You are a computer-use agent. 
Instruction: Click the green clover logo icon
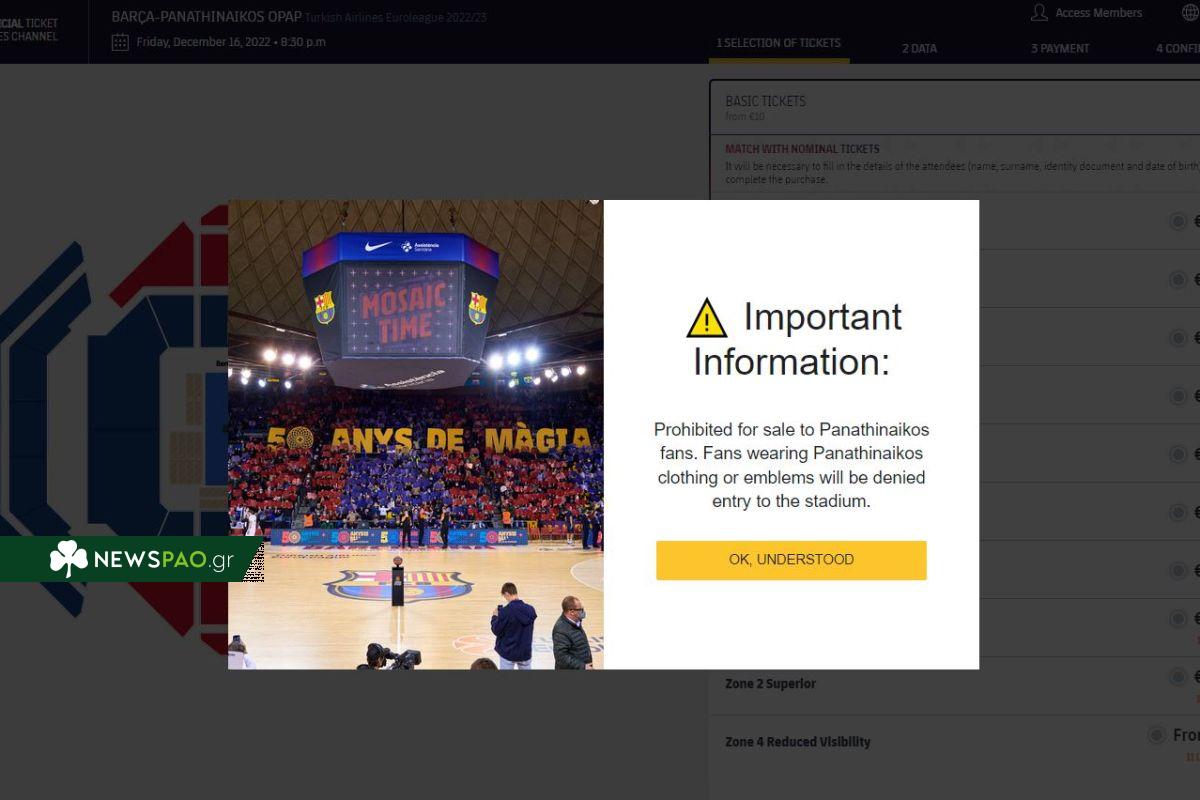click(x=69, y=559)
